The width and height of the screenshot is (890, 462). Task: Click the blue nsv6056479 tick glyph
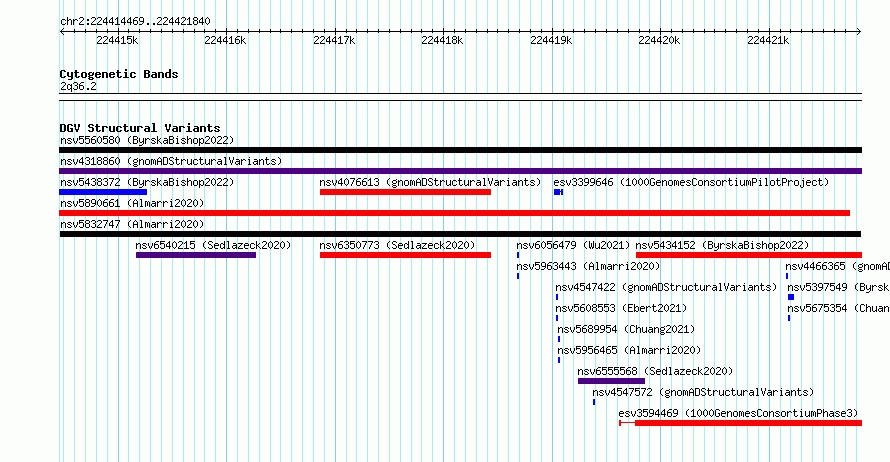point(518,255)
